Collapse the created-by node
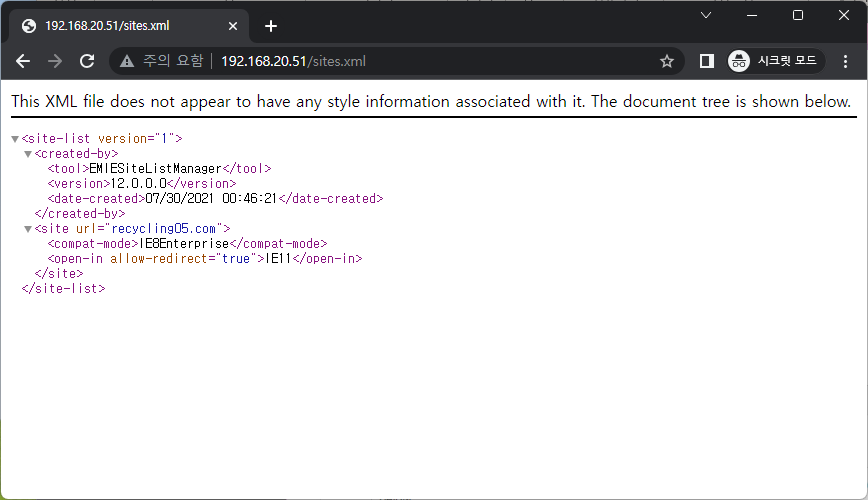This screenshot has height=500, width=868. 28,154
